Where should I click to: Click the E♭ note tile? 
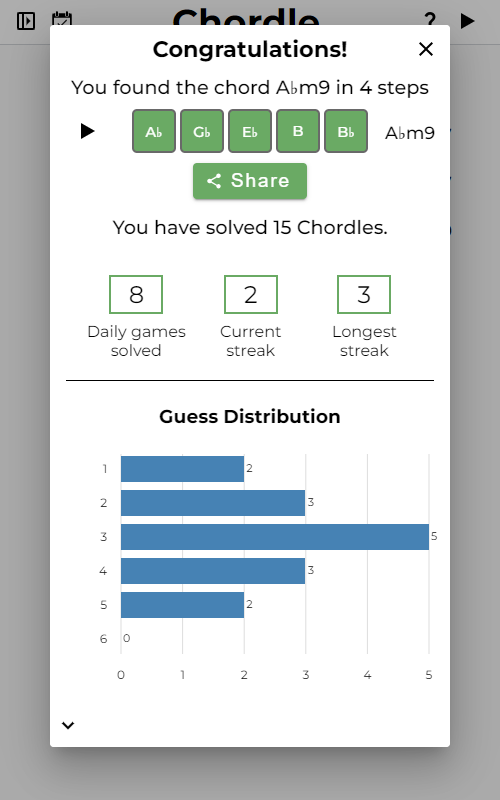click(250, 131)
